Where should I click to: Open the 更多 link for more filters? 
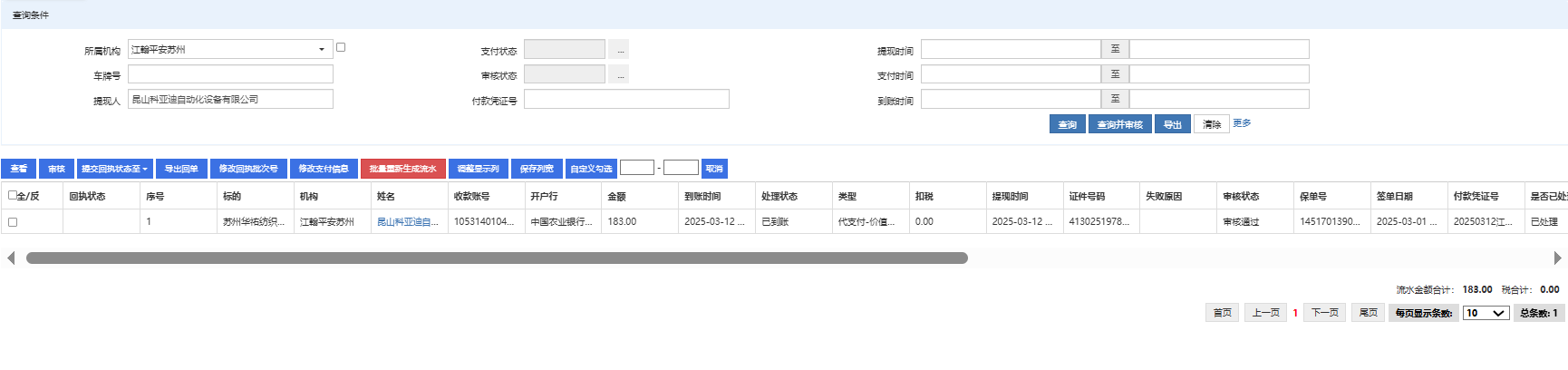tap(1242, 123)
